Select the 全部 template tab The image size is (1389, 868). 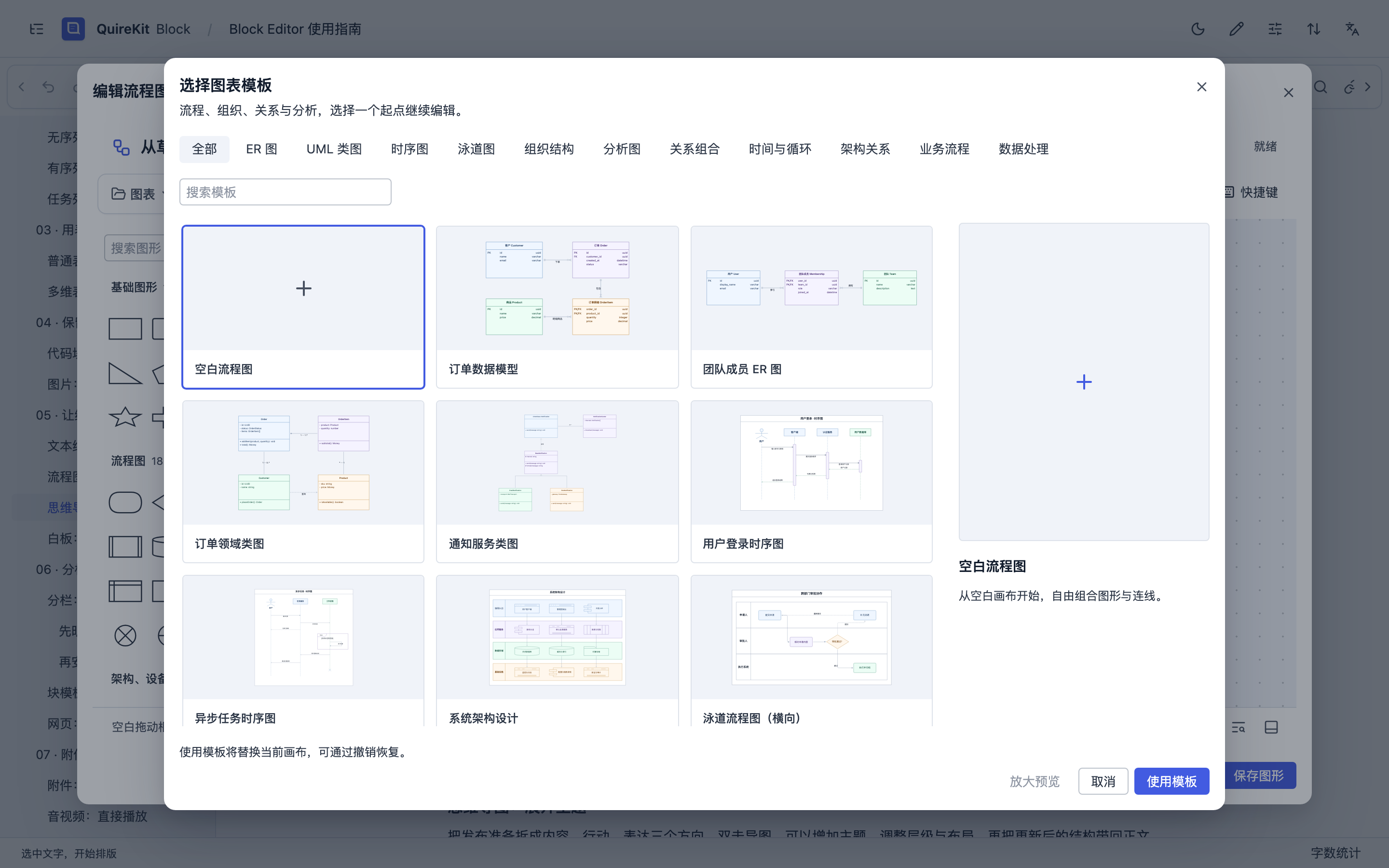(204, 149)
